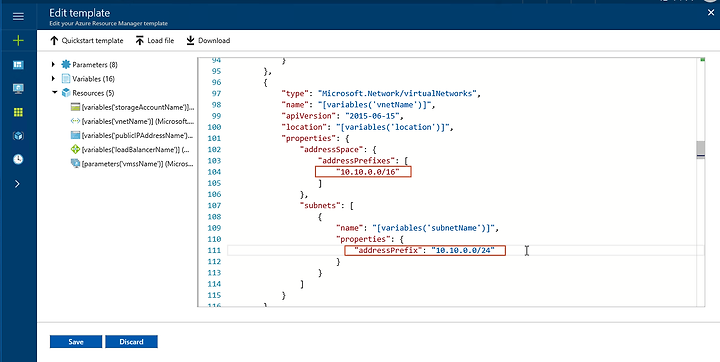Image resolution: width=720 pixels, height=362 pixels.
Task: Click the VM scale set resource icon
Action: pyautogui.click(x=75, y=164)
